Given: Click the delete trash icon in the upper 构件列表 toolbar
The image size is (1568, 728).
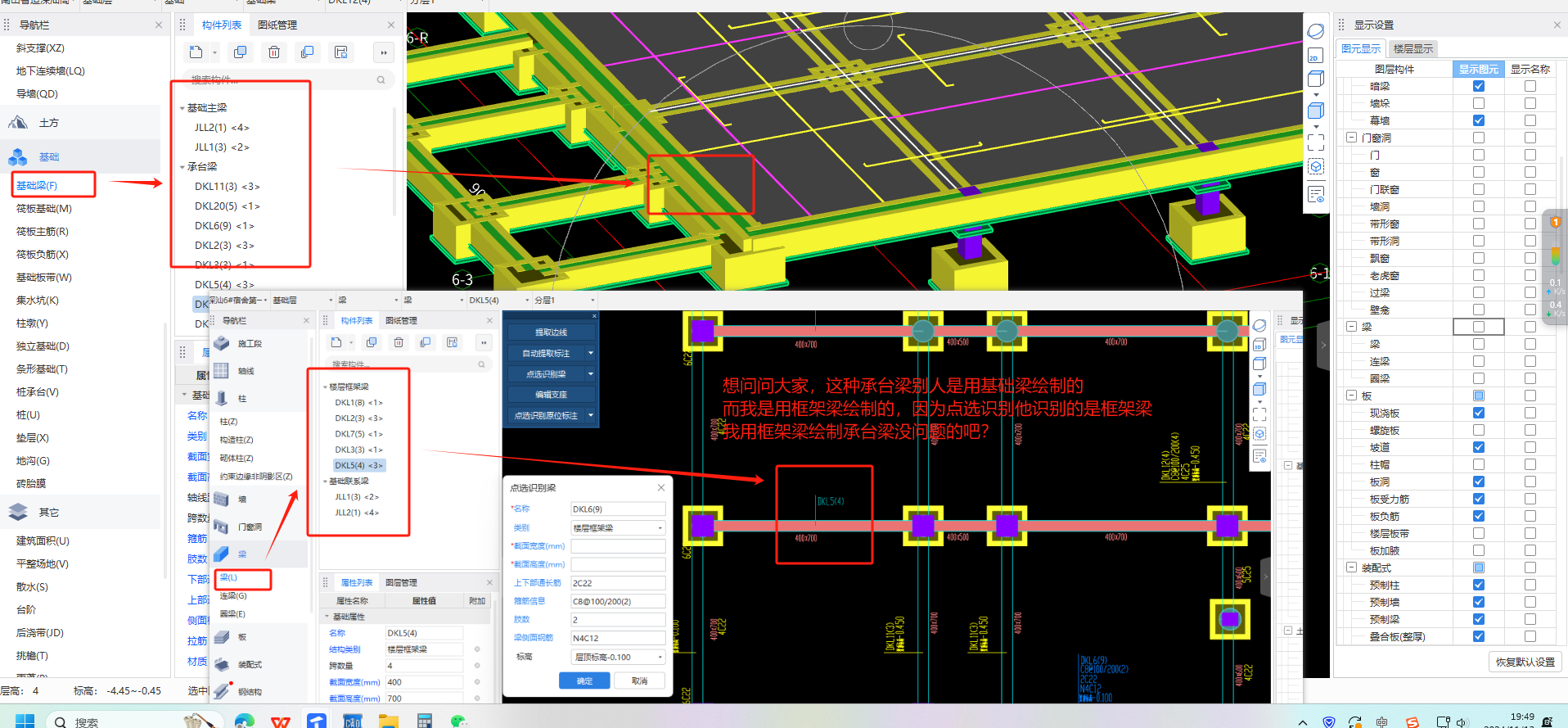Looking at the screenshot, I should pyautogui.click(x=274, y=52).
